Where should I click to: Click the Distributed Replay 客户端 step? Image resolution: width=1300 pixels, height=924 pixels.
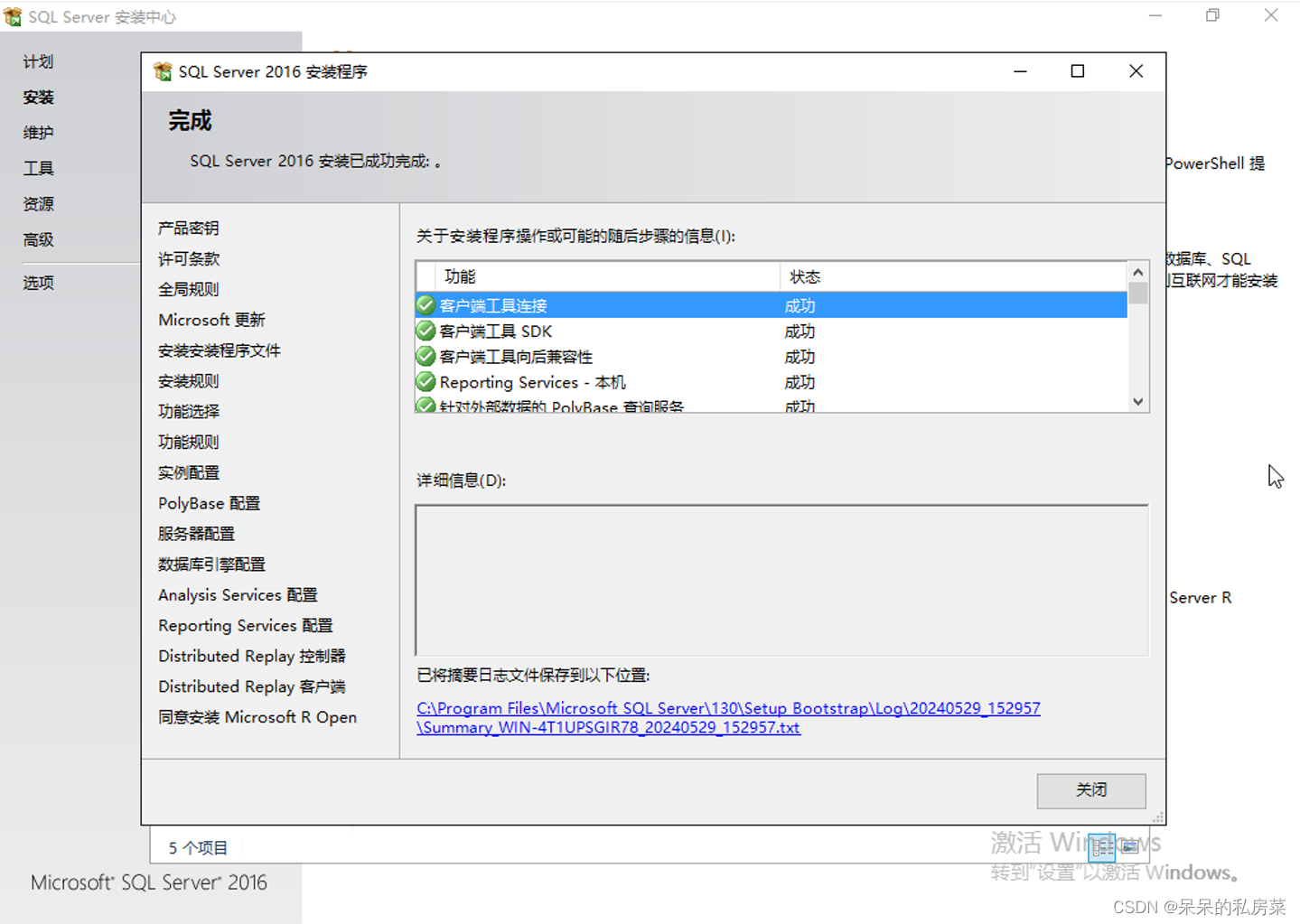tap(252, 686)
